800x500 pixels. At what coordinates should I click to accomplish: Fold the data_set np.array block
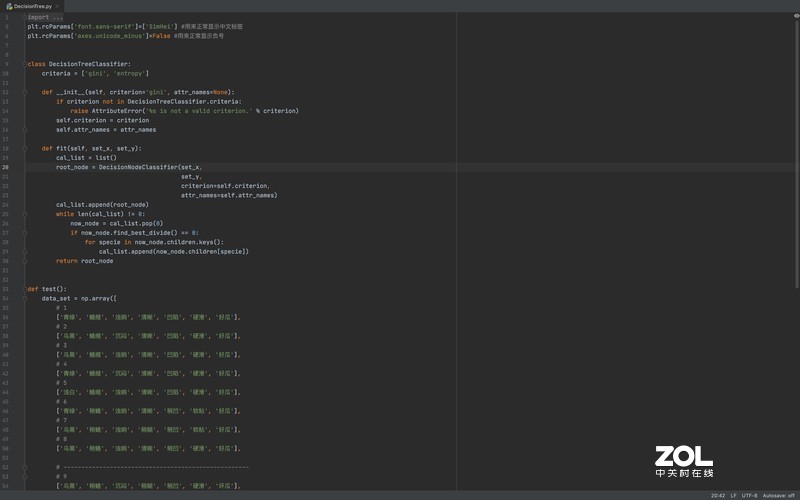click(x=24, y=298)
